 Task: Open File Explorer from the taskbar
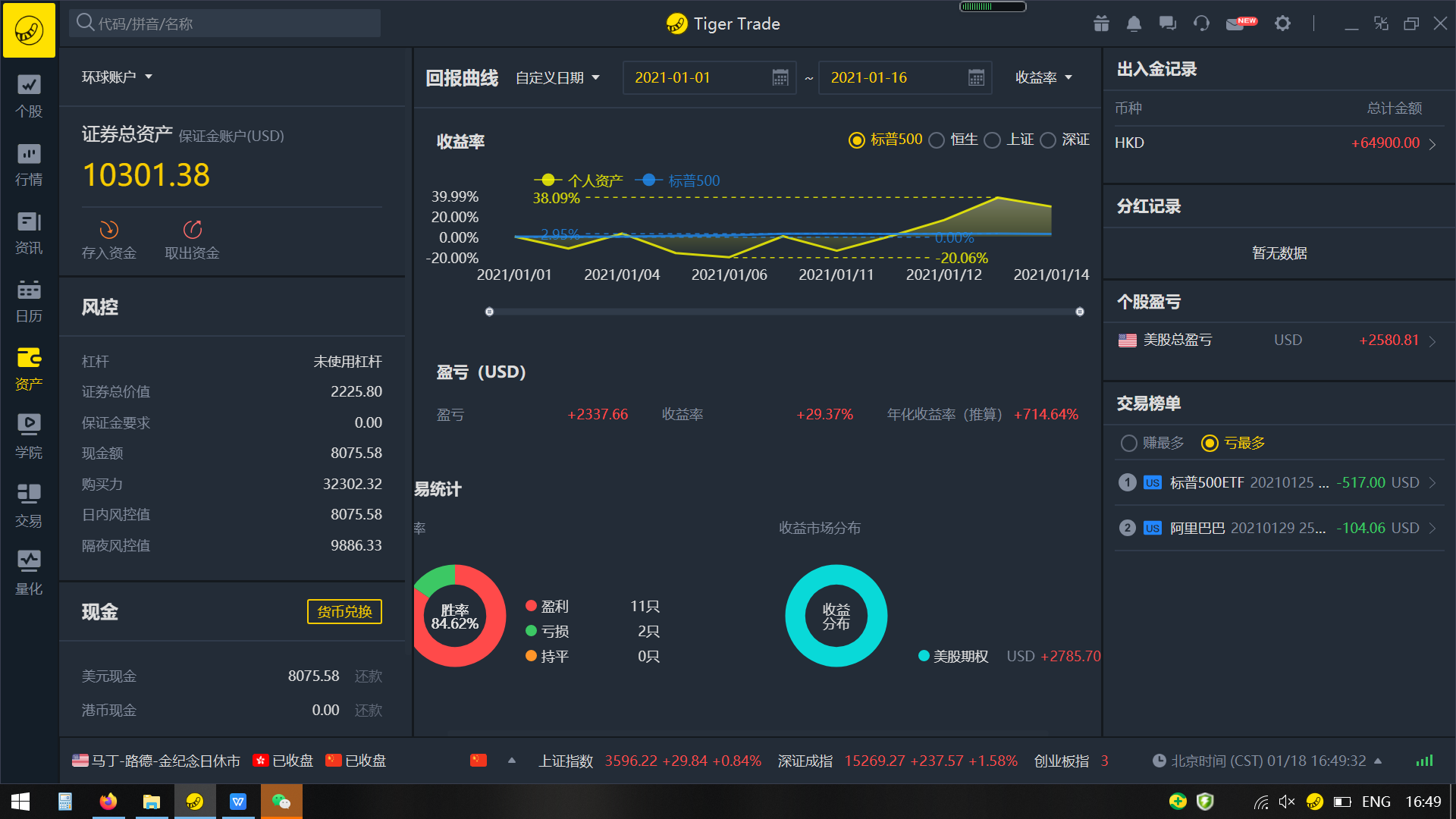coord(152,802)
